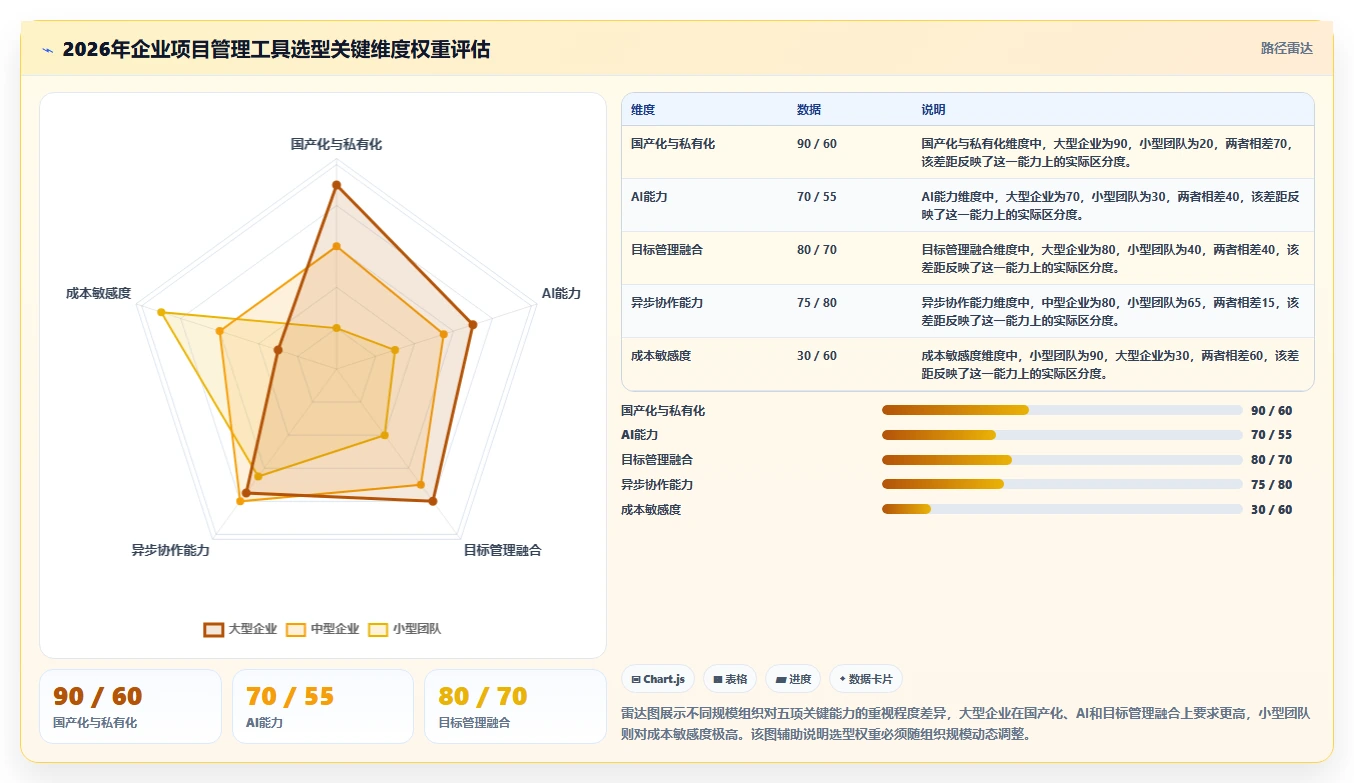The width and height of the screenshot is (1354, 783).
Task: Click the 大型企业 data point on 国产化 axis
Action: pyautogui.click(x=336, y=185)
